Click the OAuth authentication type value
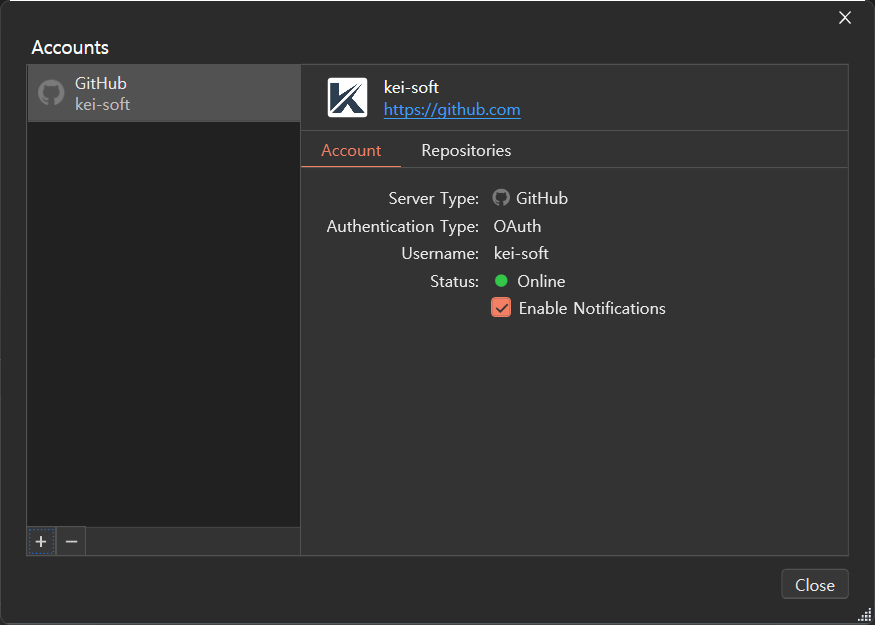Image resolution: width=875 pixels, height=625 pixels. point(517,226)
